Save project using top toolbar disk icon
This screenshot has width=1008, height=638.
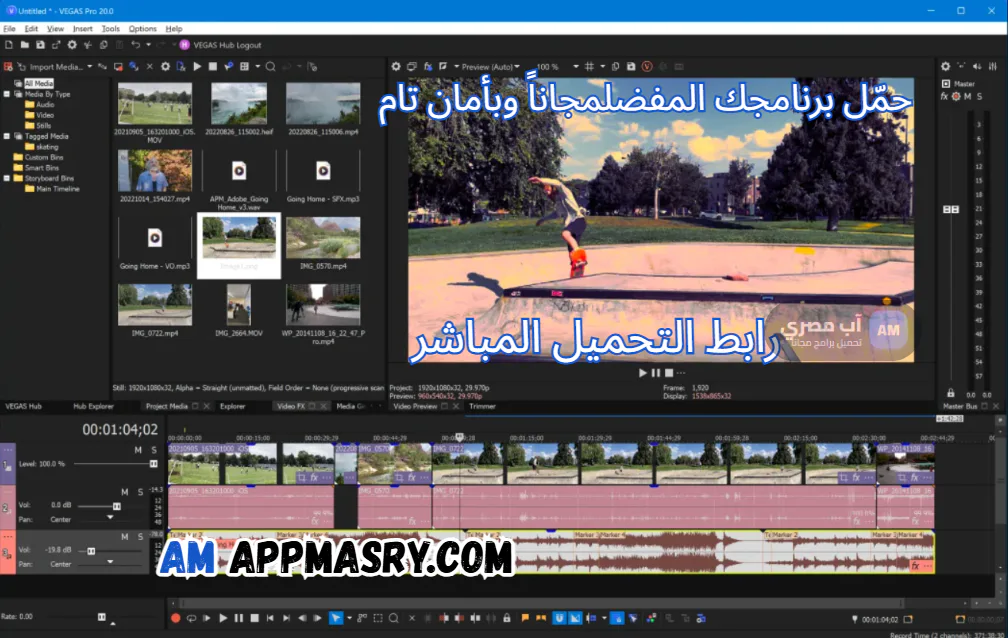[40, 45]
